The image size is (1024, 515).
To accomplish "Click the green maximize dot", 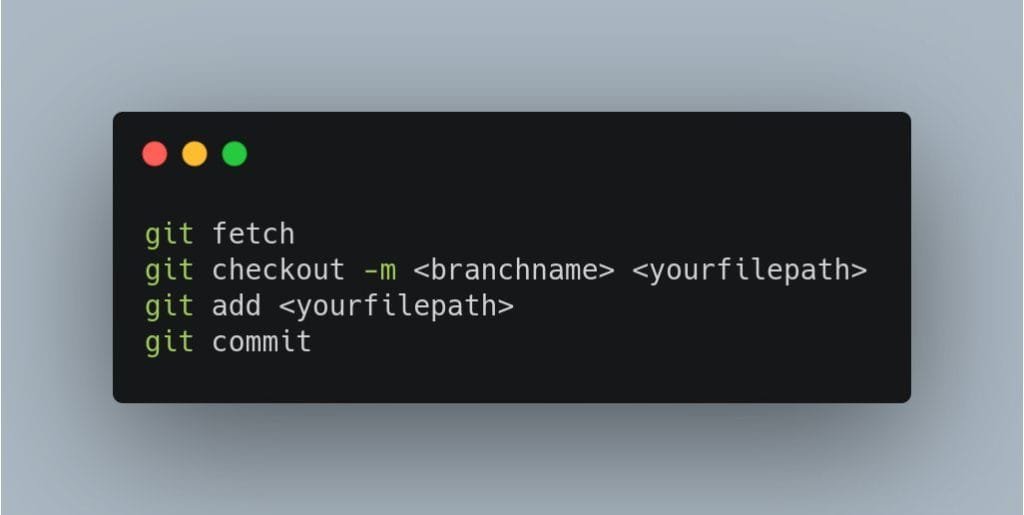I will click(234, 154).
